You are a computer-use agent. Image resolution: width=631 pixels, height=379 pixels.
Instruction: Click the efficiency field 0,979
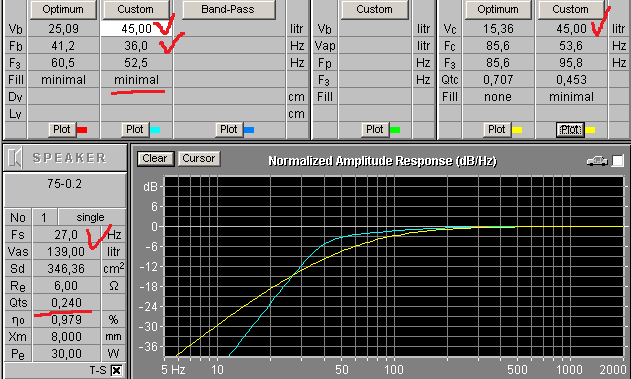tap(66, 320)
